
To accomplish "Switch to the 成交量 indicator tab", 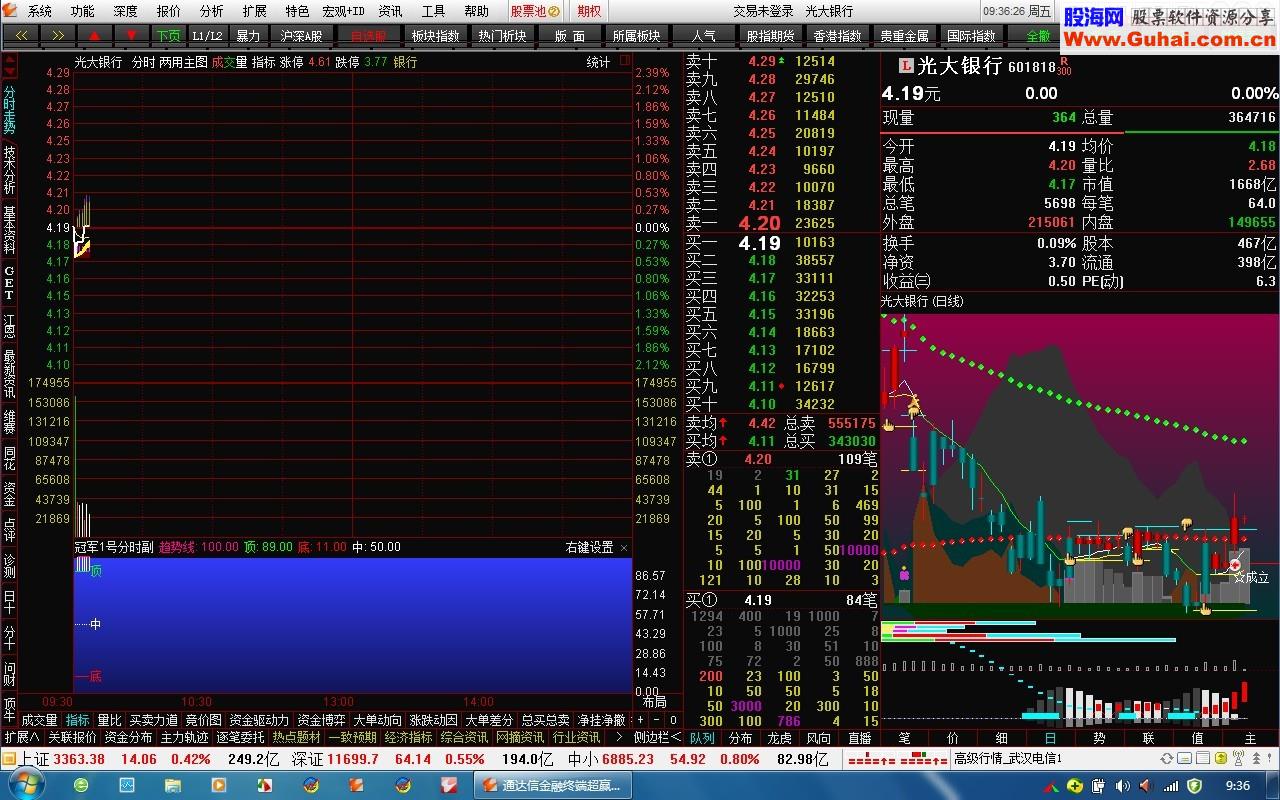I will coord(40,720).
